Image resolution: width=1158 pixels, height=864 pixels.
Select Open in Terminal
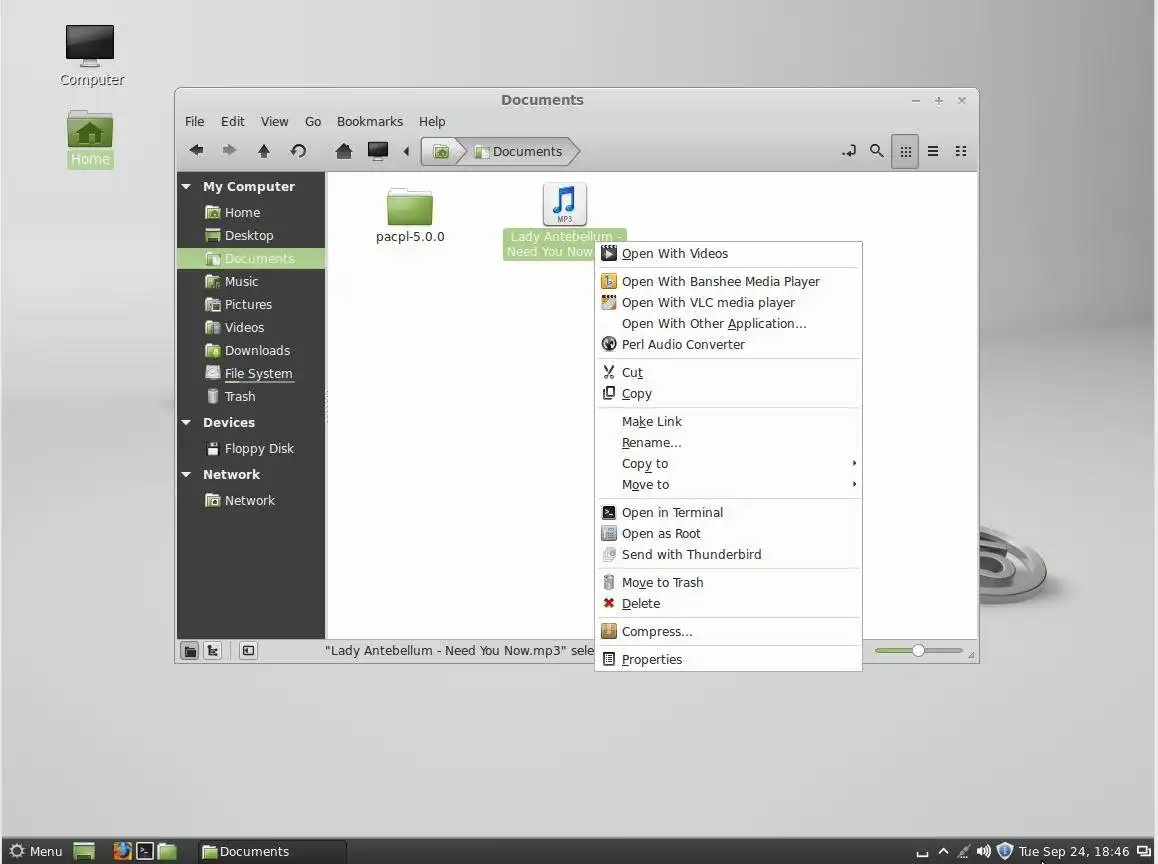click(x=728, y=512)
